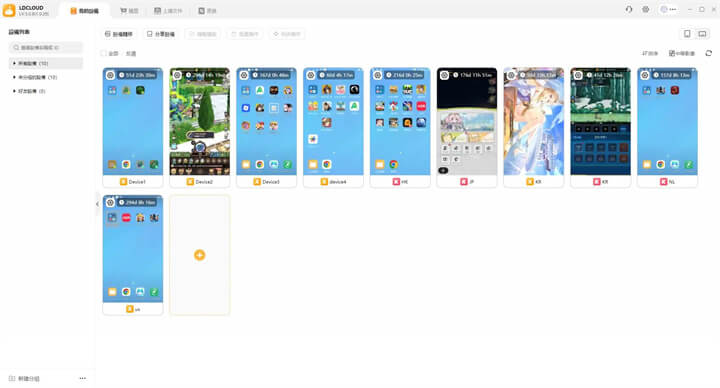Tick the select-all checkbox above device grid

(104, 54)
